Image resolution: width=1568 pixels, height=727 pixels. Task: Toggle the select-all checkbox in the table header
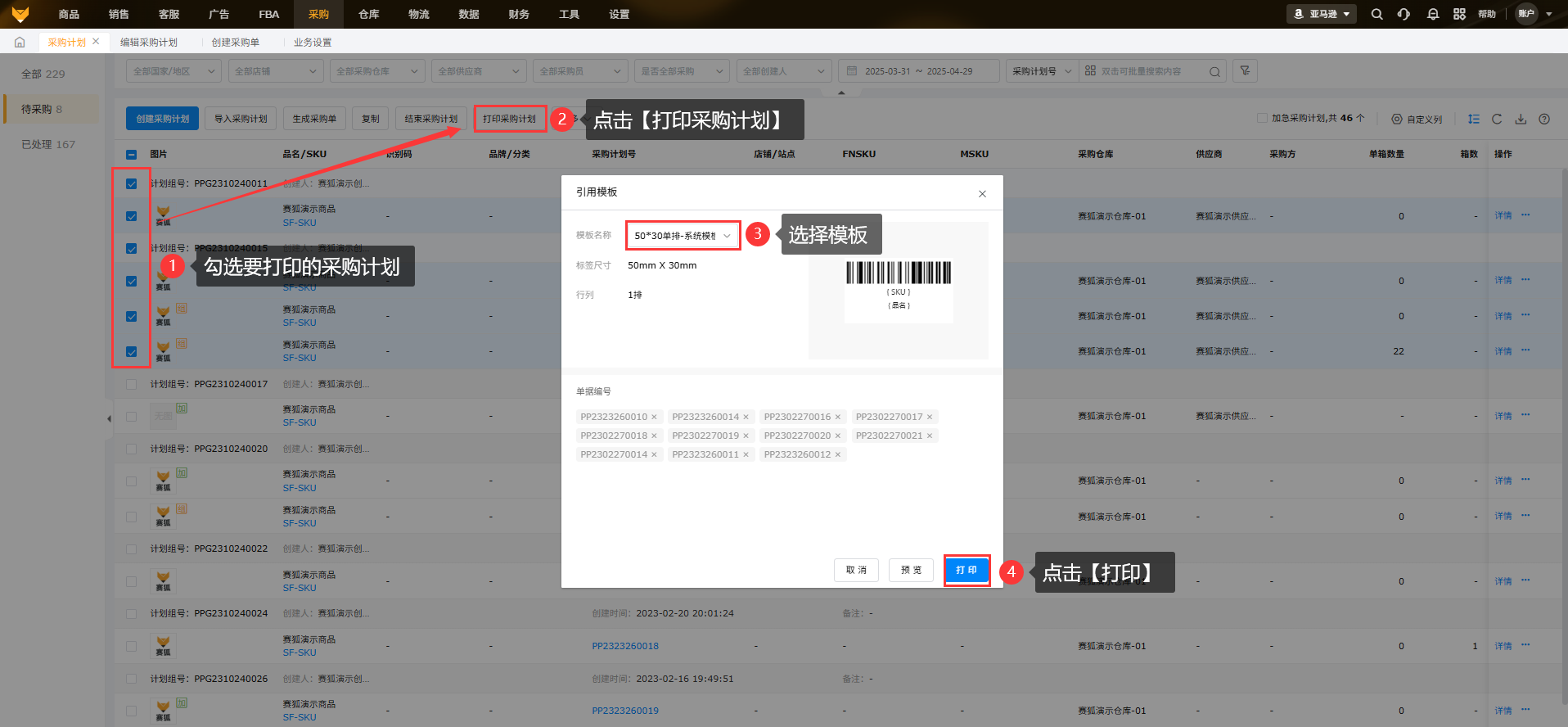pyautogui.click(x=132, y=154)
